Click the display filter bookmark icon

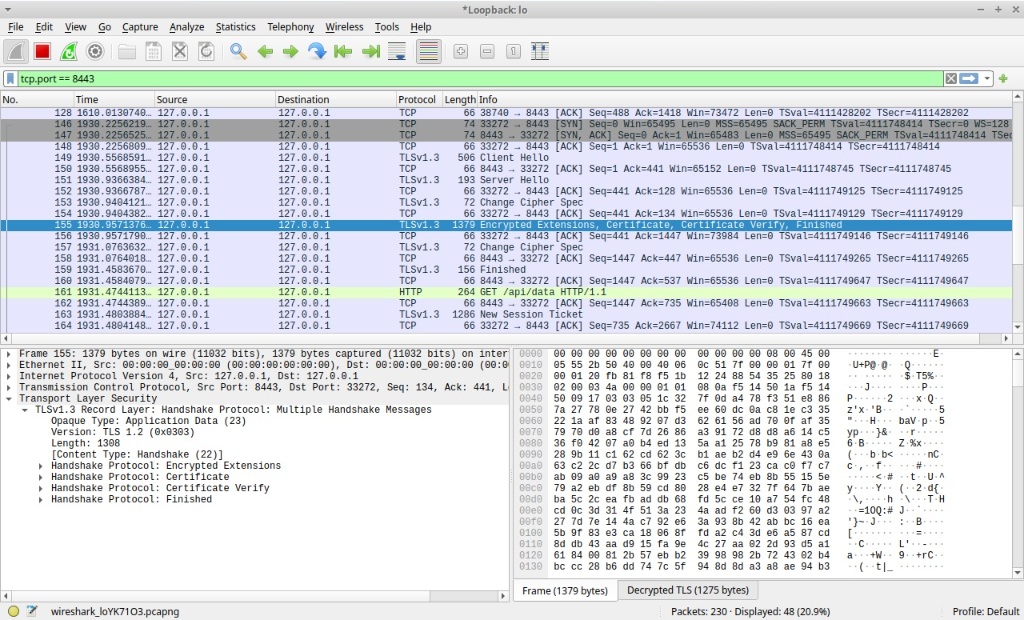pos(10,78)
